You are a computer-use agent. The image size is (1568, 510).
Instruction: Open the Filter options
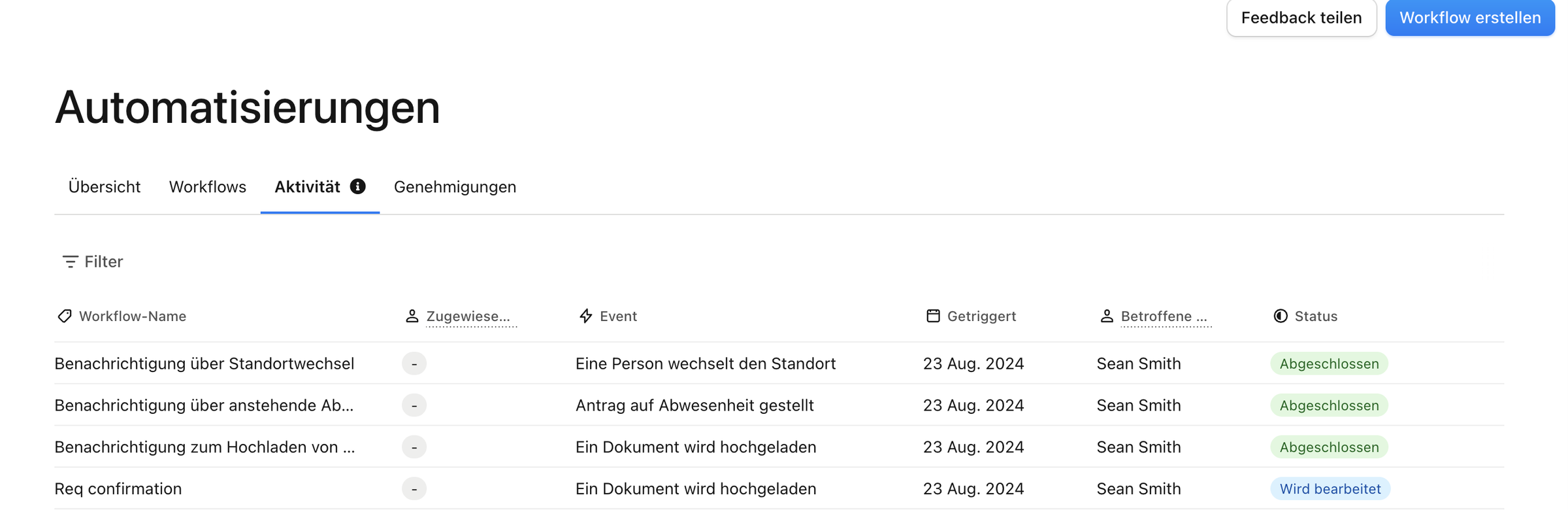[93, 262]
